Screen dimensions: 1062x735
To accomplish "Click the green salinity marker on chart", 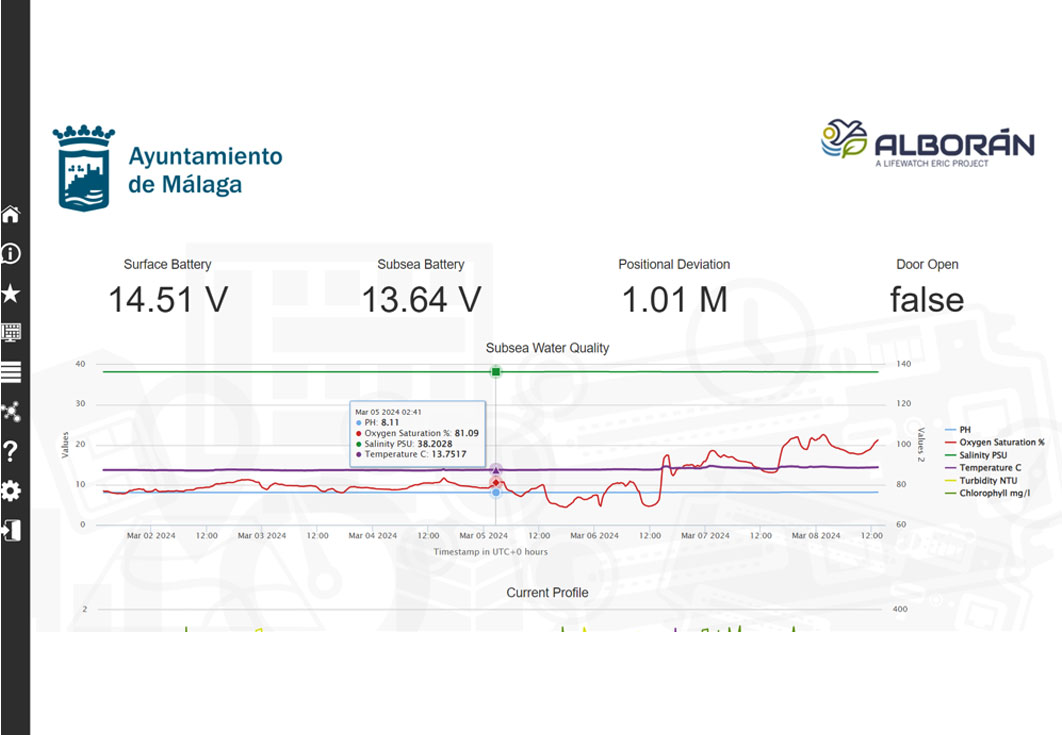I will (x=496, y=372).
